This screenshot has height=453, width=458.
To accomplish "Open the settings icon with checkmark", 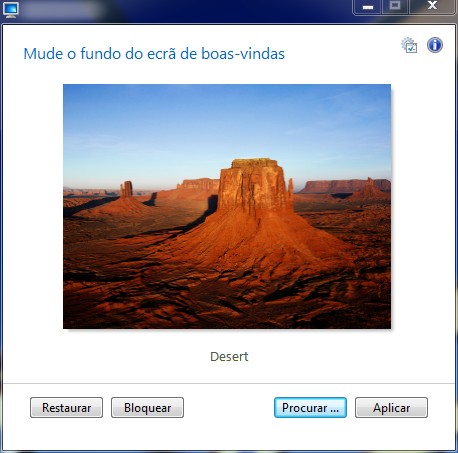I will coord(409,45).
